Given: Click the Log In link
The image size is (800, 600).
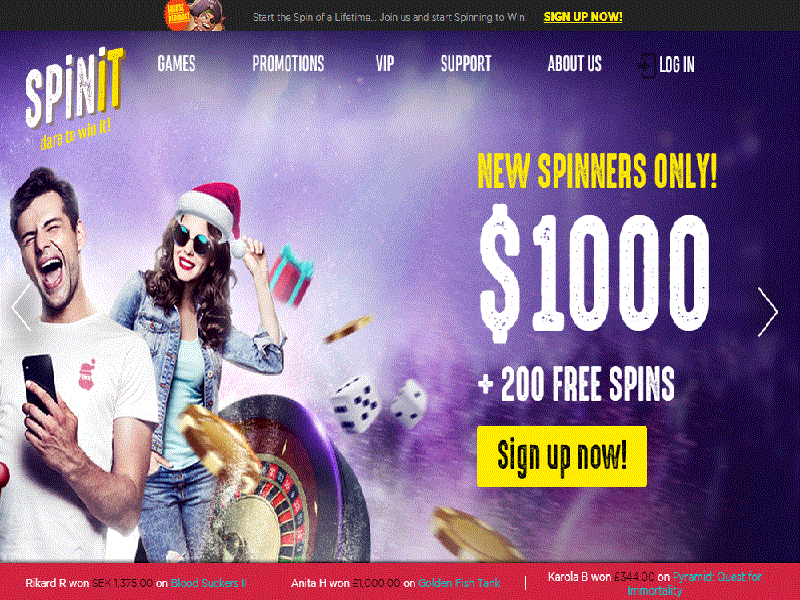Looking at the screenshot, I should click(x=677, y=65).
